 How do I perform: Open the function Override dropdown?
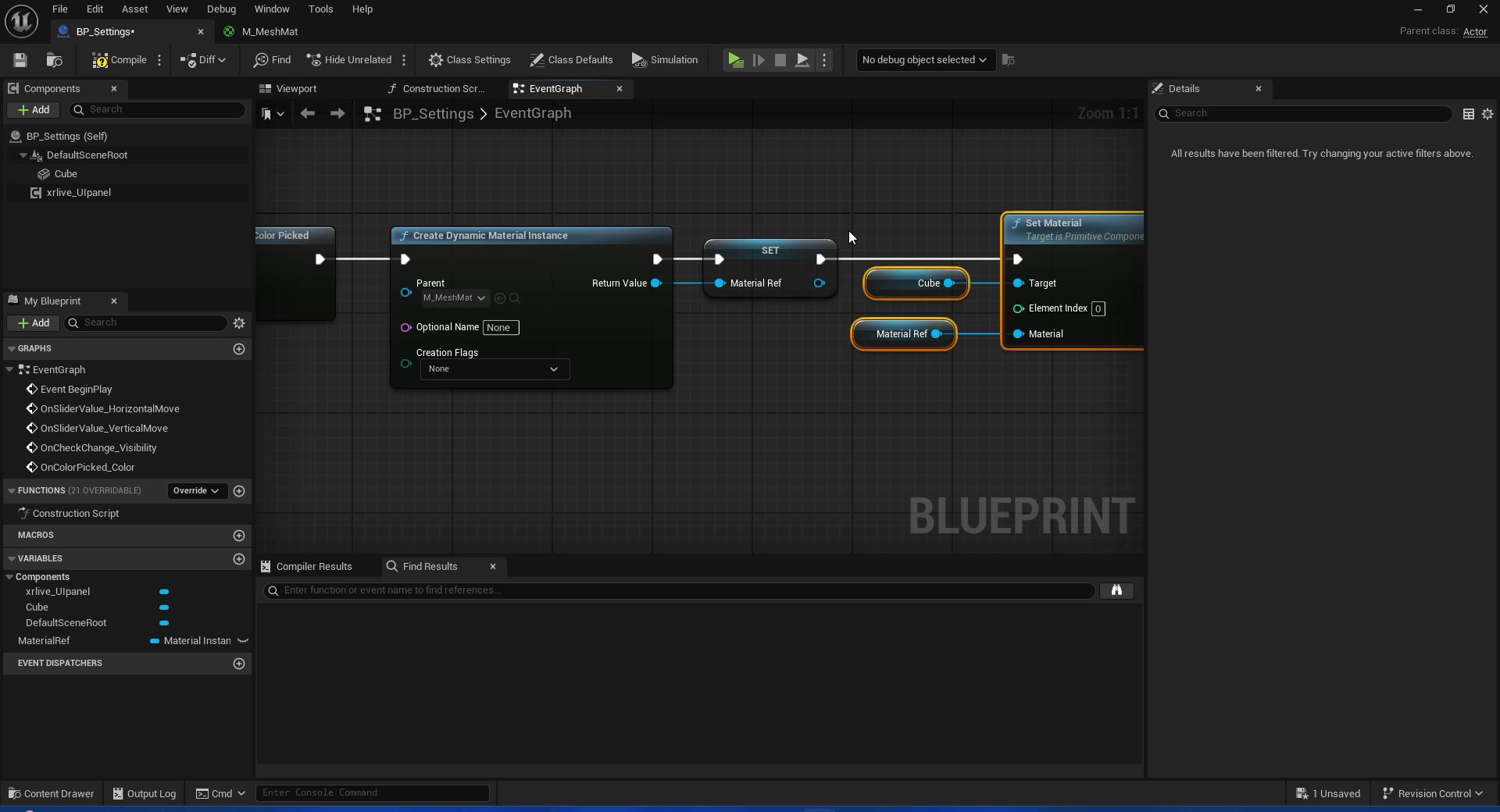[x=196, y=491]
